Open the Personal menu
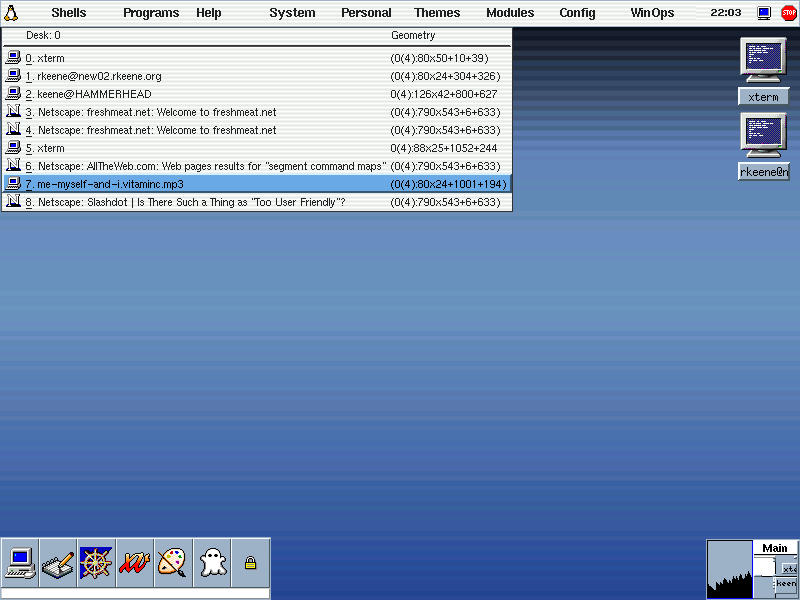This screenshot has height=600, width=800. click(x=366, y=13)
